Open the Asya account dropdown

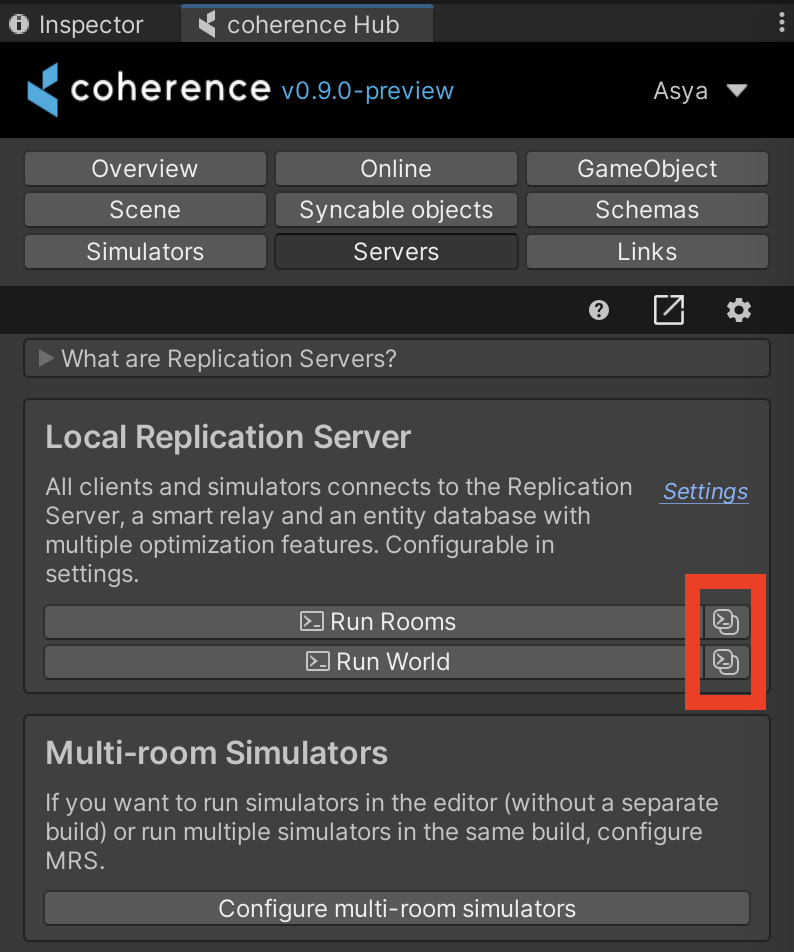click(700, 91)
